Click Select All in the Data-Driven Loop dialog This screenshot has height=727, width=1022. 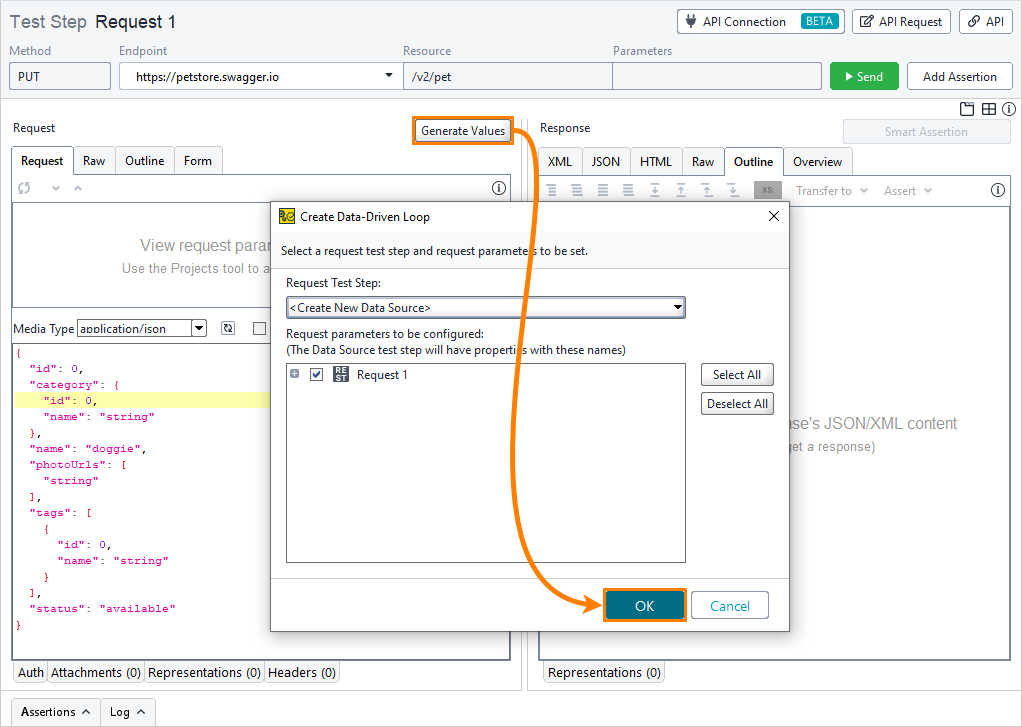click(x=737, y=374)
